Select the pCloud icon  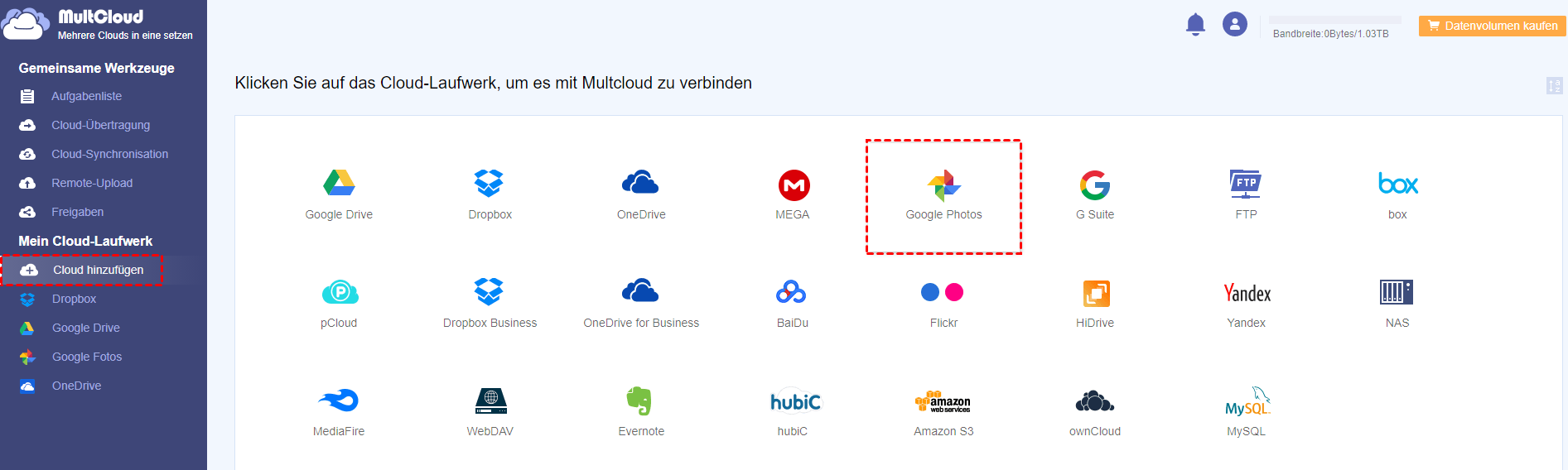(340, 292)
